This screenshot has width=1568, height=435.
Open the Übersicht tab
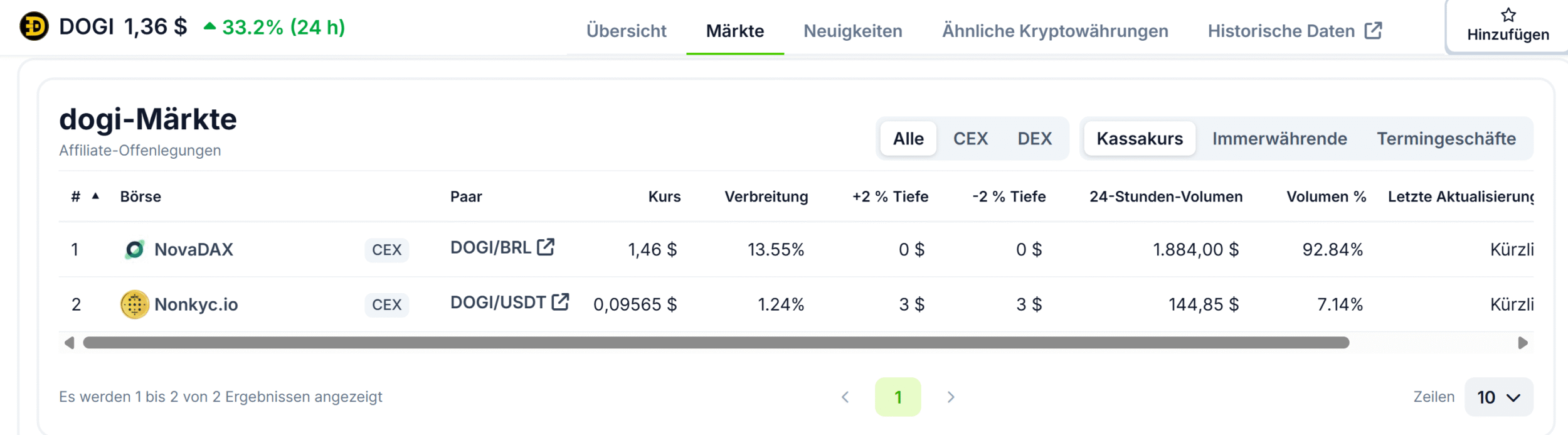[626, 31]
